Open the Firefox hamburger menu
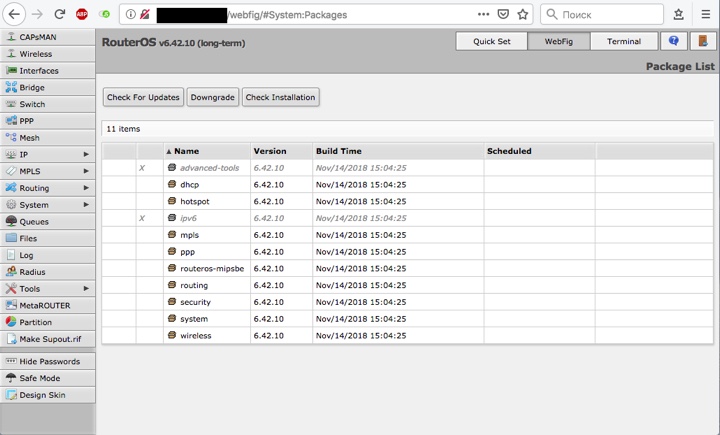Viewport: 720px width, 435px height. (x=706, y=15)
